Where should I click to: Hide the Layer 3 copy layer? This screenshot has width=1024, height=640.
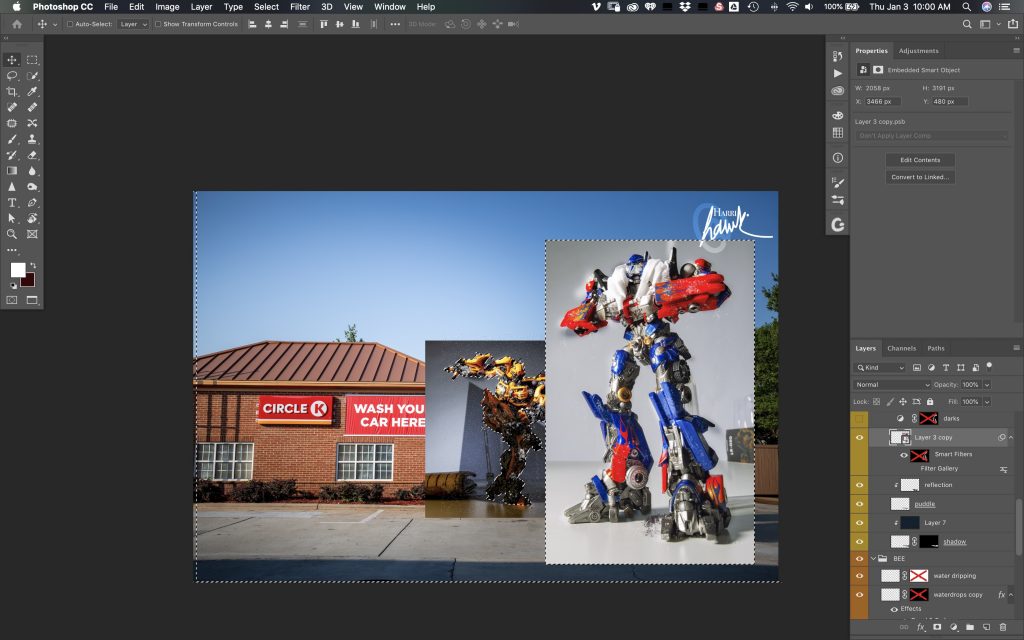tap(859, 438)
